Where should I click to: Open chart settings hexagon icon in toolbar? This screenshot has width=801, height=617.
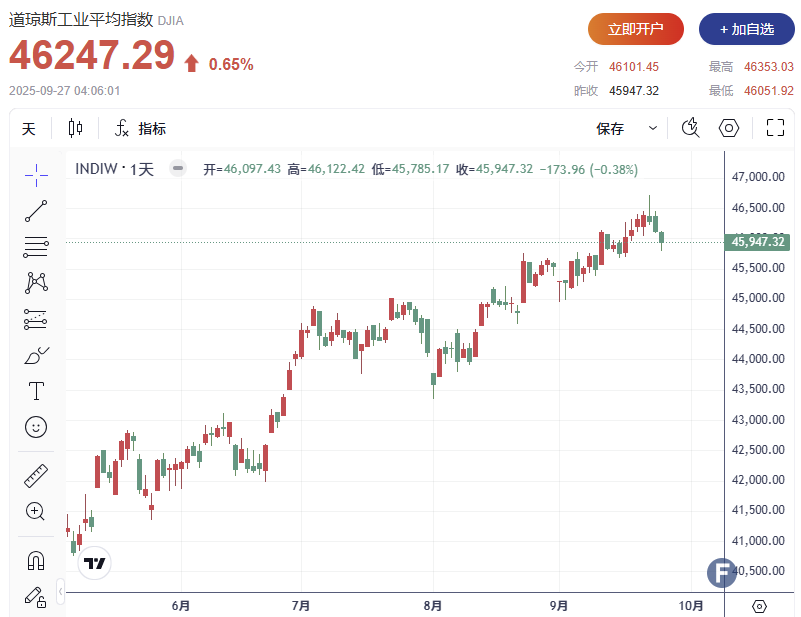729,128
